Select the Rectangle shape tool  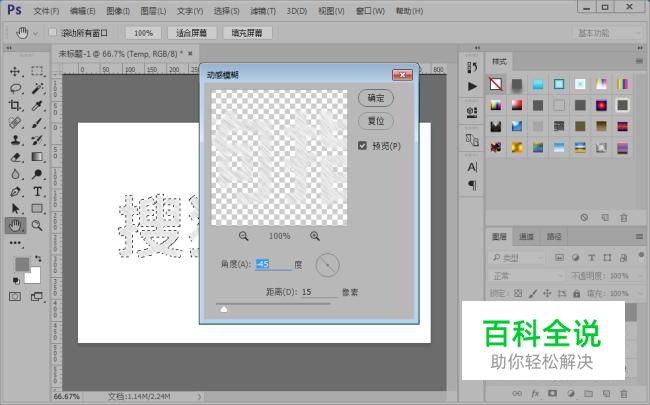click(x=37, y=208)
